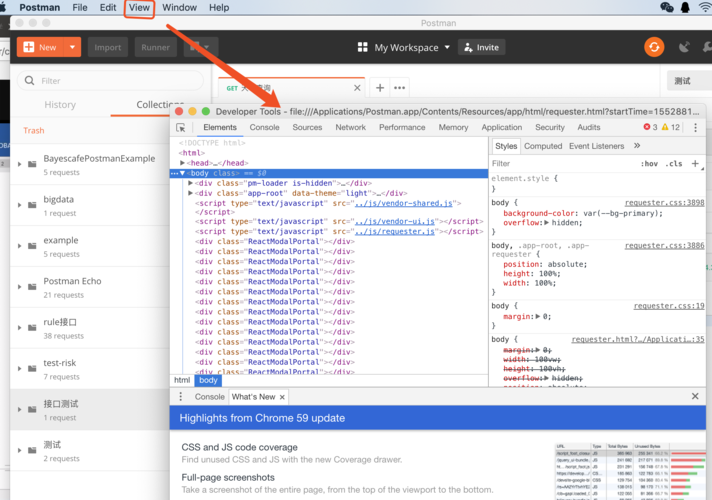Toggle the :hov element state option
This screenshot has height=500, width=712.
click(x=650, y=164)
